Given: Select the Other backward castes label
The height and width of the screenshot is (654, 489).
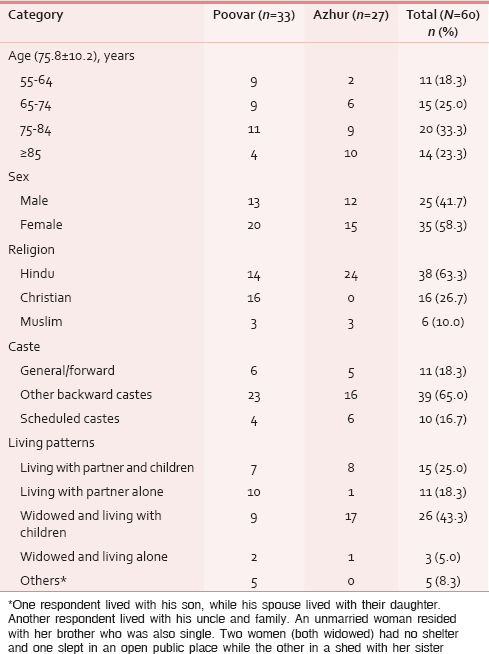Looking at the screenshot, I should [x=86, y=395].
